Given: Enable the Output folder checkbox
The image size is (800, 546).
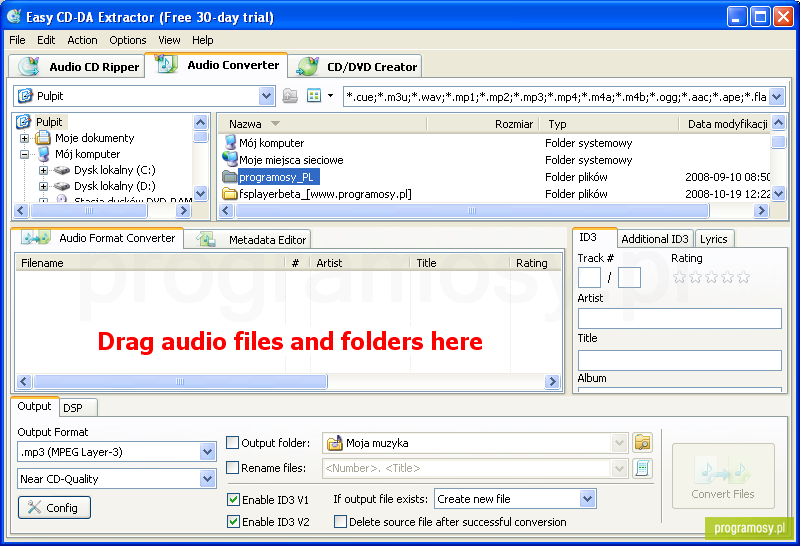Looking at the screenshot, I should tap(232, 442).
